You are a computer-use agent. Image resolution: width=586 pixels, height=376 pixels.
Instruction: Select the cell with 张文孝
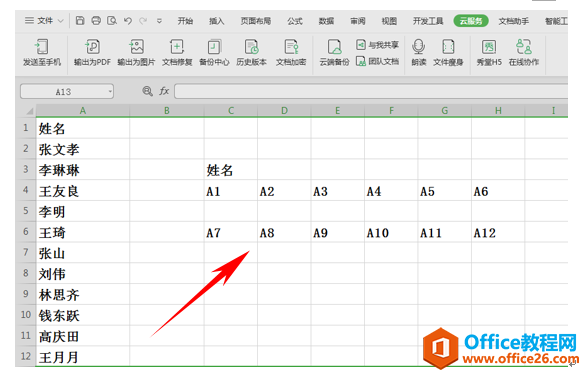[x=83, y=149]
